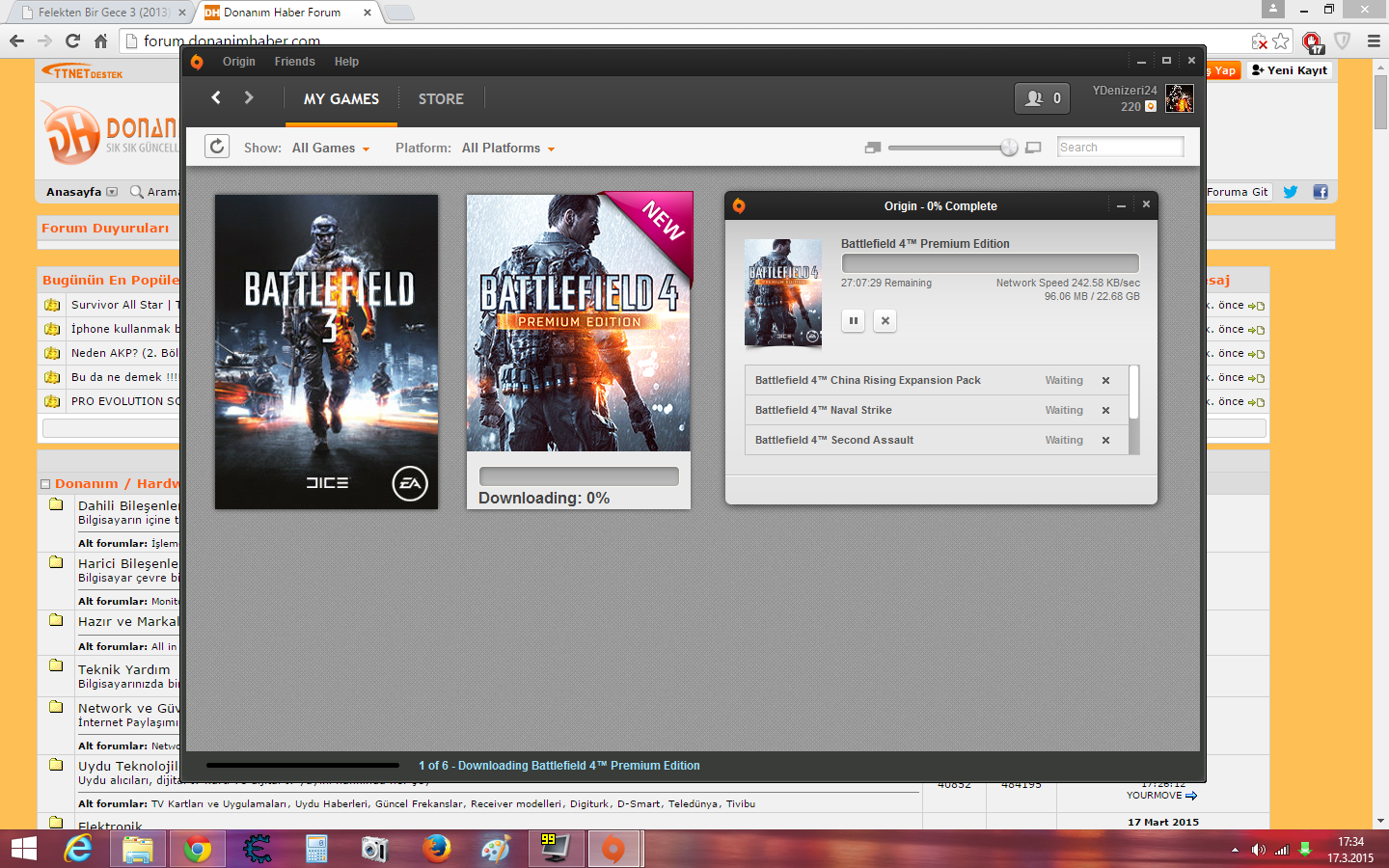The height and width of the screenshot is (868, 1389).
Task: Click the small tile size icon
Action: click(x=873, y=148)
